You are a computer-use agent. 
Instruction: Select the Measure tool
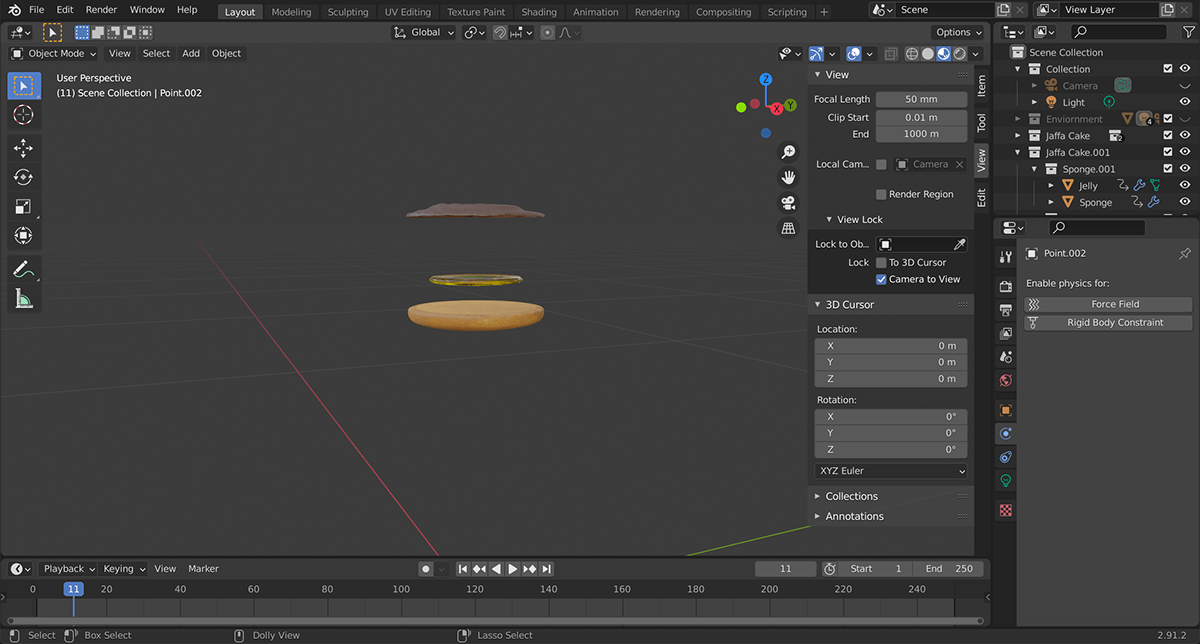(x=24, y=297)
